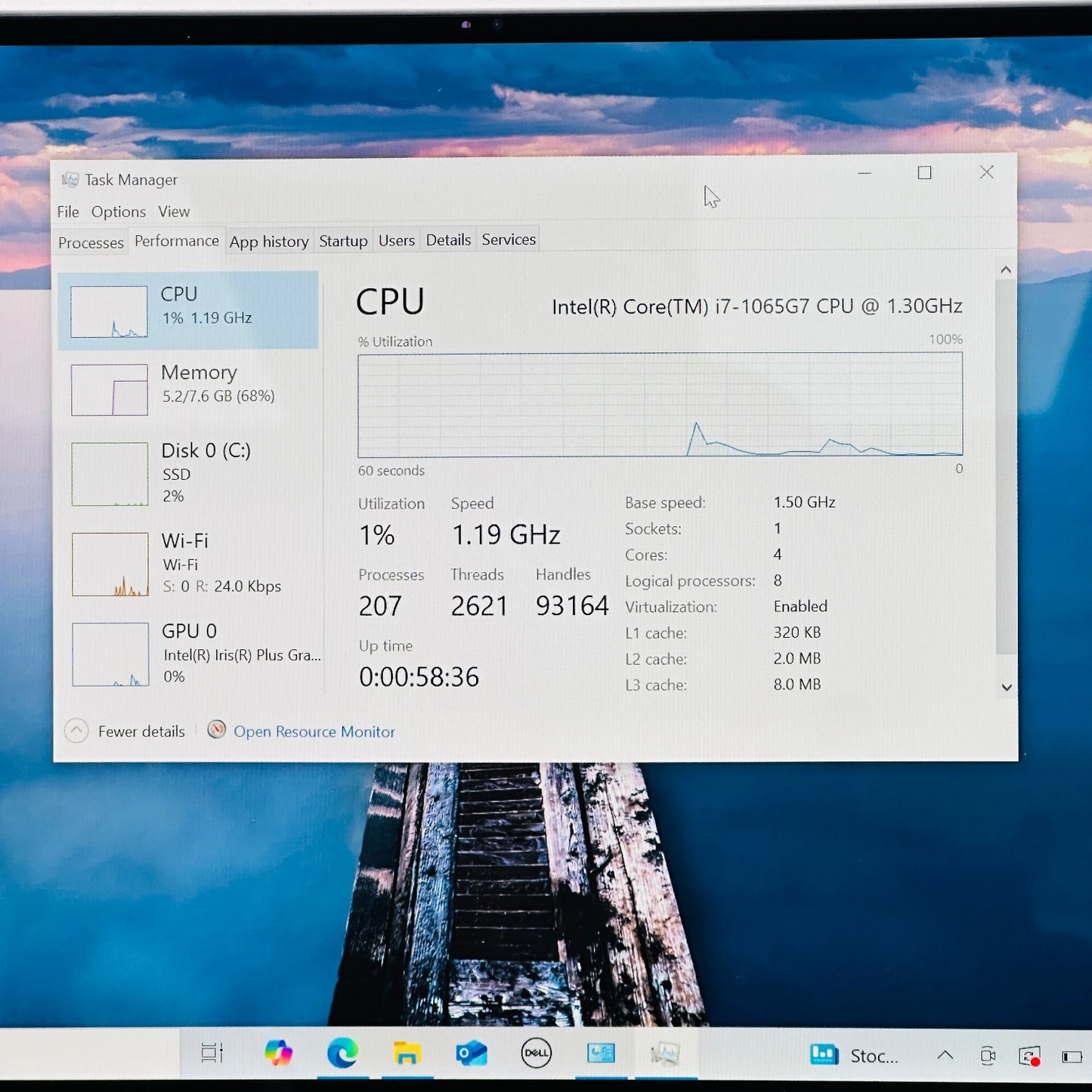Open Outlook from the taskbar
Viewport: 1092px width, 1092px height.
click(x=472, y=1053)
